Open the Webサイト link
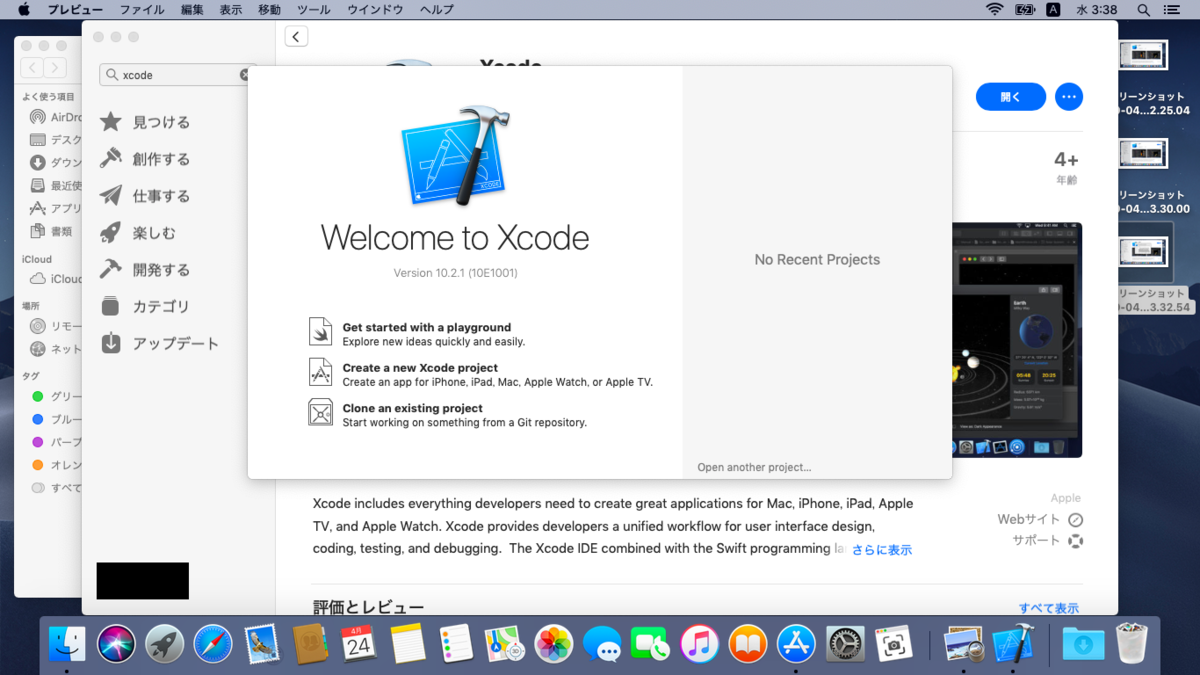This screenshot has width=1200, height=675. click(1040, 520)
